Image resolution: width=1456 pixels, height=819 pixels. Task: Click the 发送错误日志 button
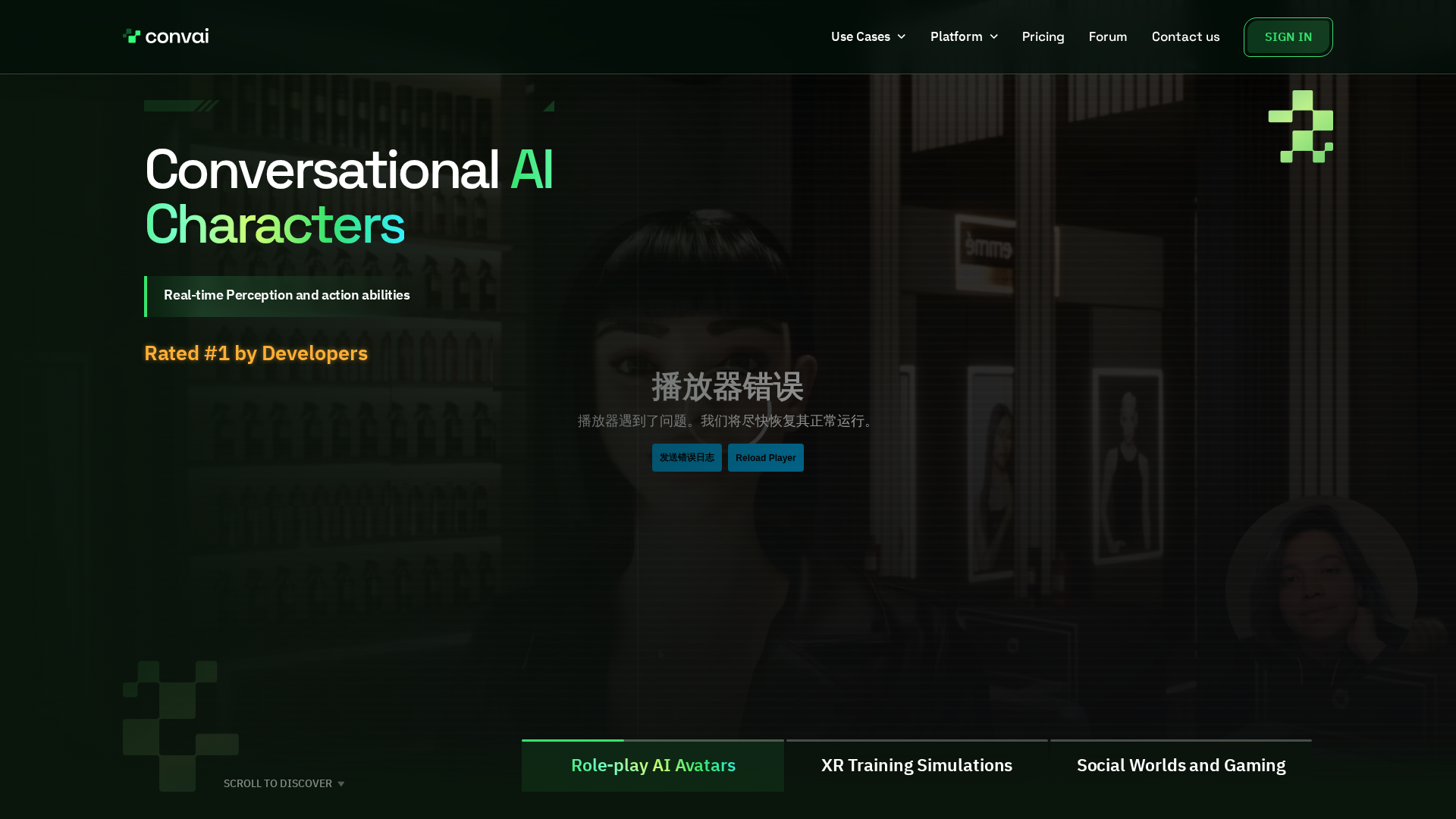pyautogui.click(x=686, y=458)
